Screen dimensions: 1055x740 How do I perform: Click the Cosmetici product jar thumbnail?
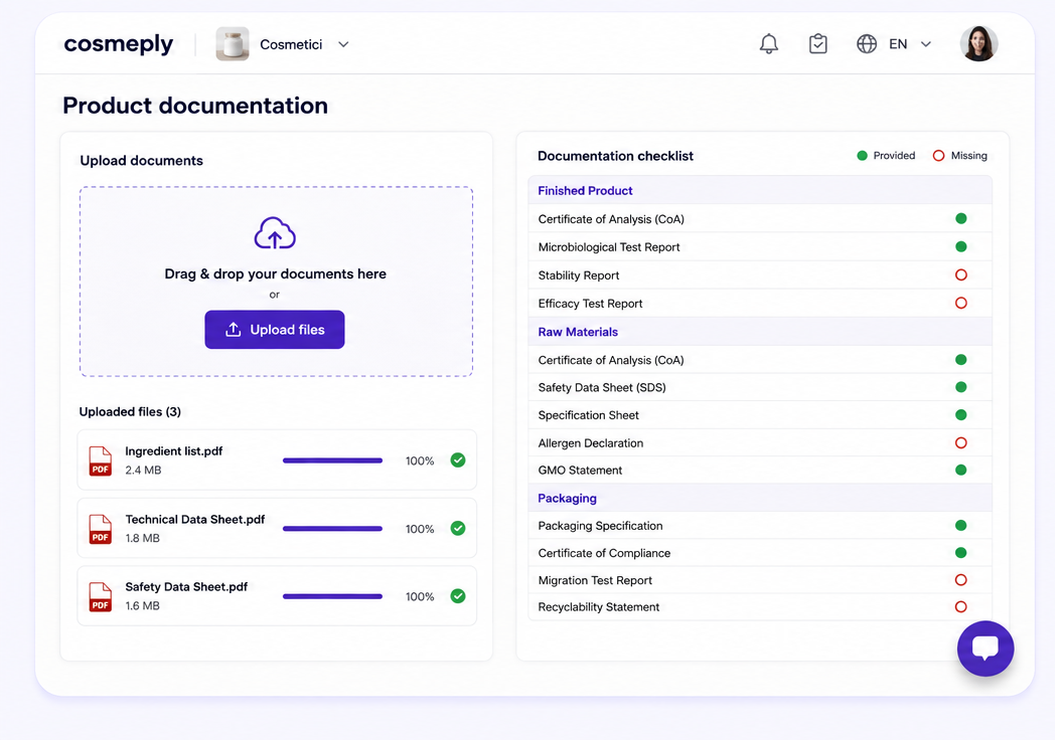pos(232,44)
